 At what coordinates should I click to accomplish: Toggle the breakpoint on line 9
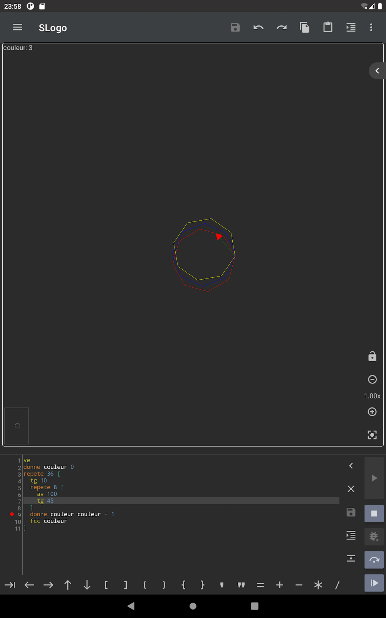[12, 514]
